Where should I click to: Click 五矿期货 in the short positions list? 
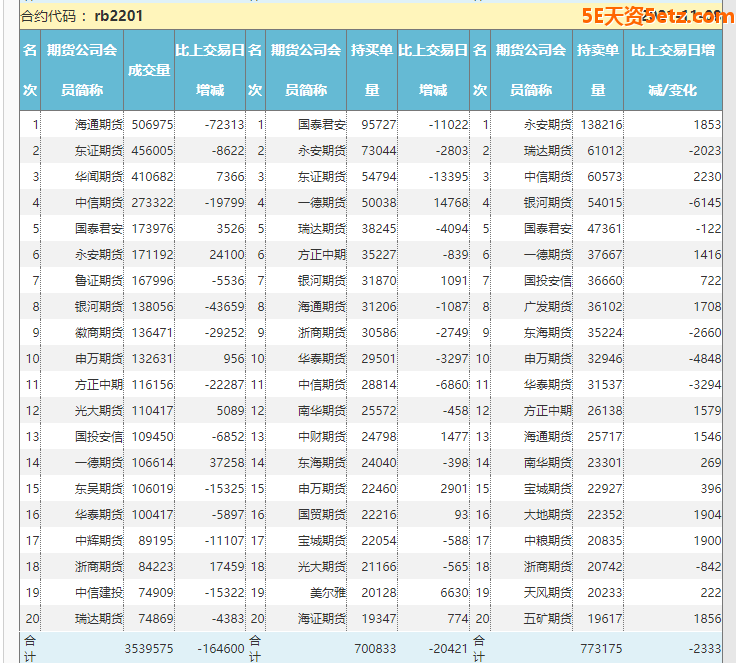(x=548, y=619)
